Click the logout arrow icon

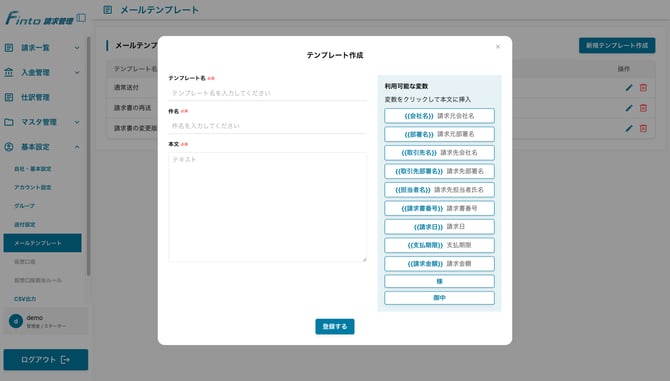coord(65,360)
